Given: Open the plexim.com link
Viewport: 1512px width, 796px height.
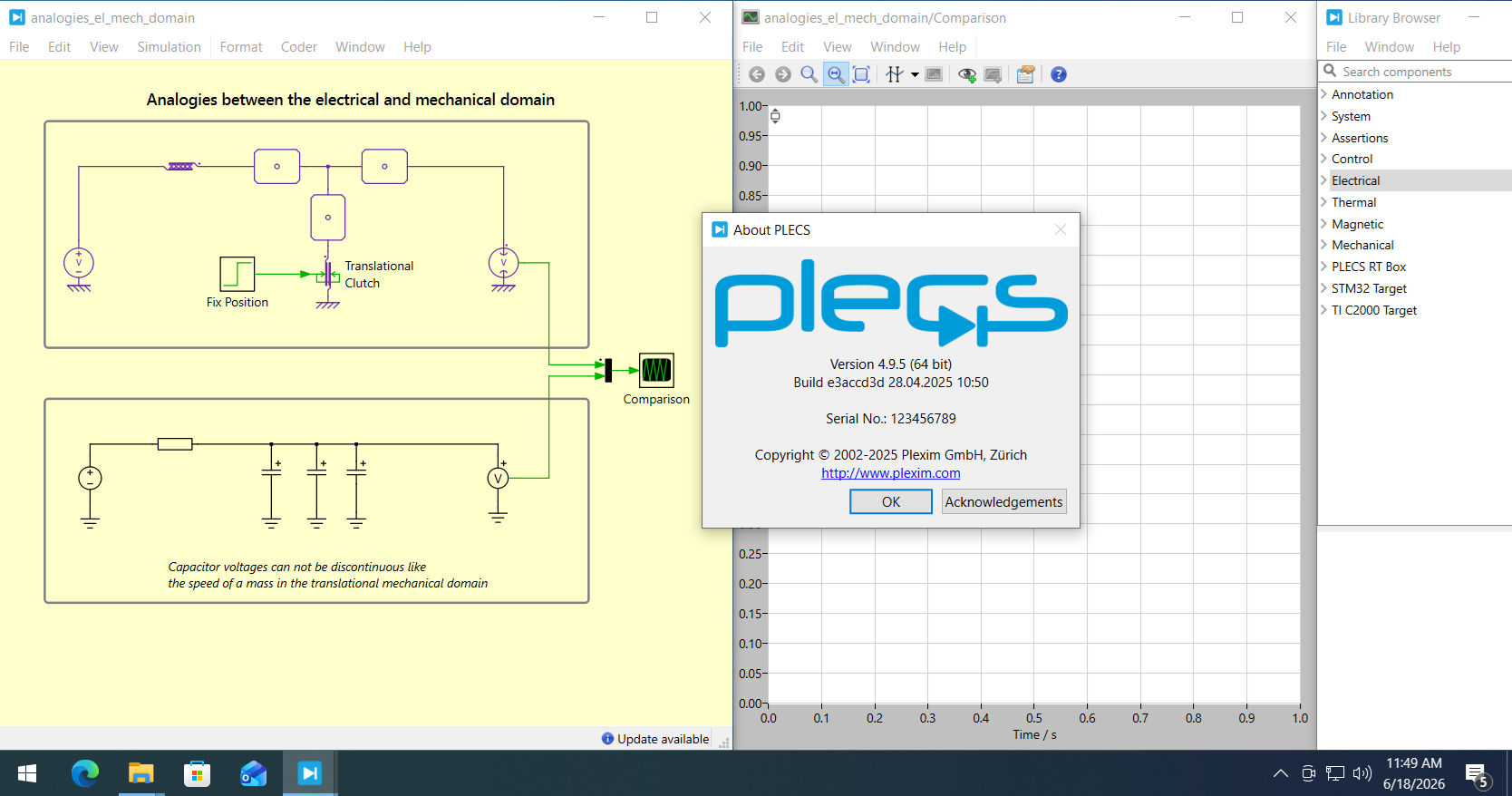Looking at the screenshot, I should coord(891,473).
